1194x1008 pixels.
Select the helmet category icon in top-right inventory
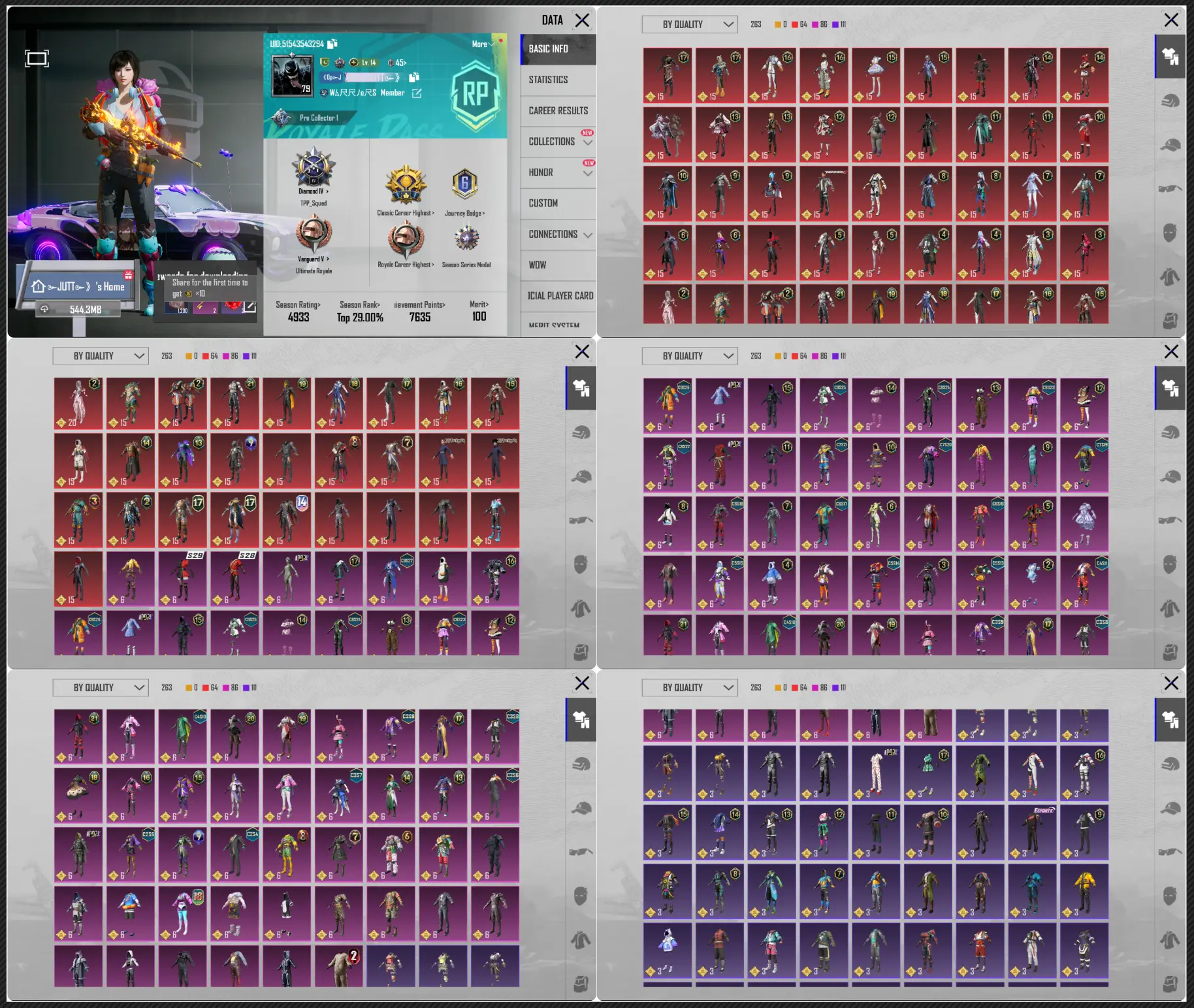(x=1170, y=101)
